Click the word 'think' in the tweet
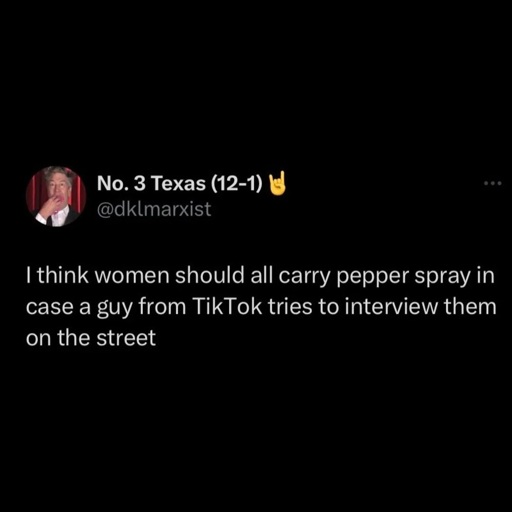 (x=63, y=276)
